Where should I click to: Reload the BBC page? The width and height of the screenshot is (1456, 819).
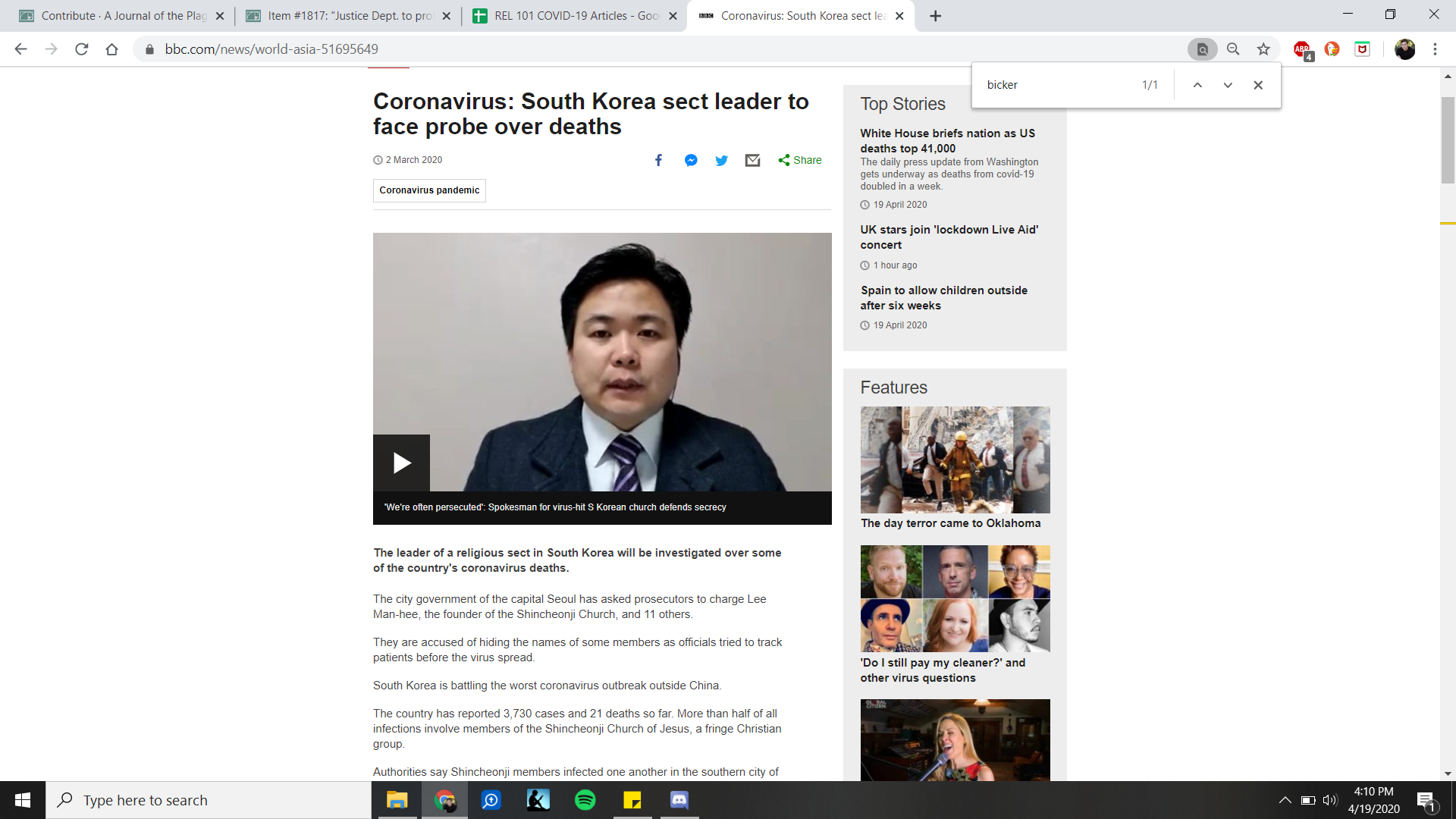(82, 49)
